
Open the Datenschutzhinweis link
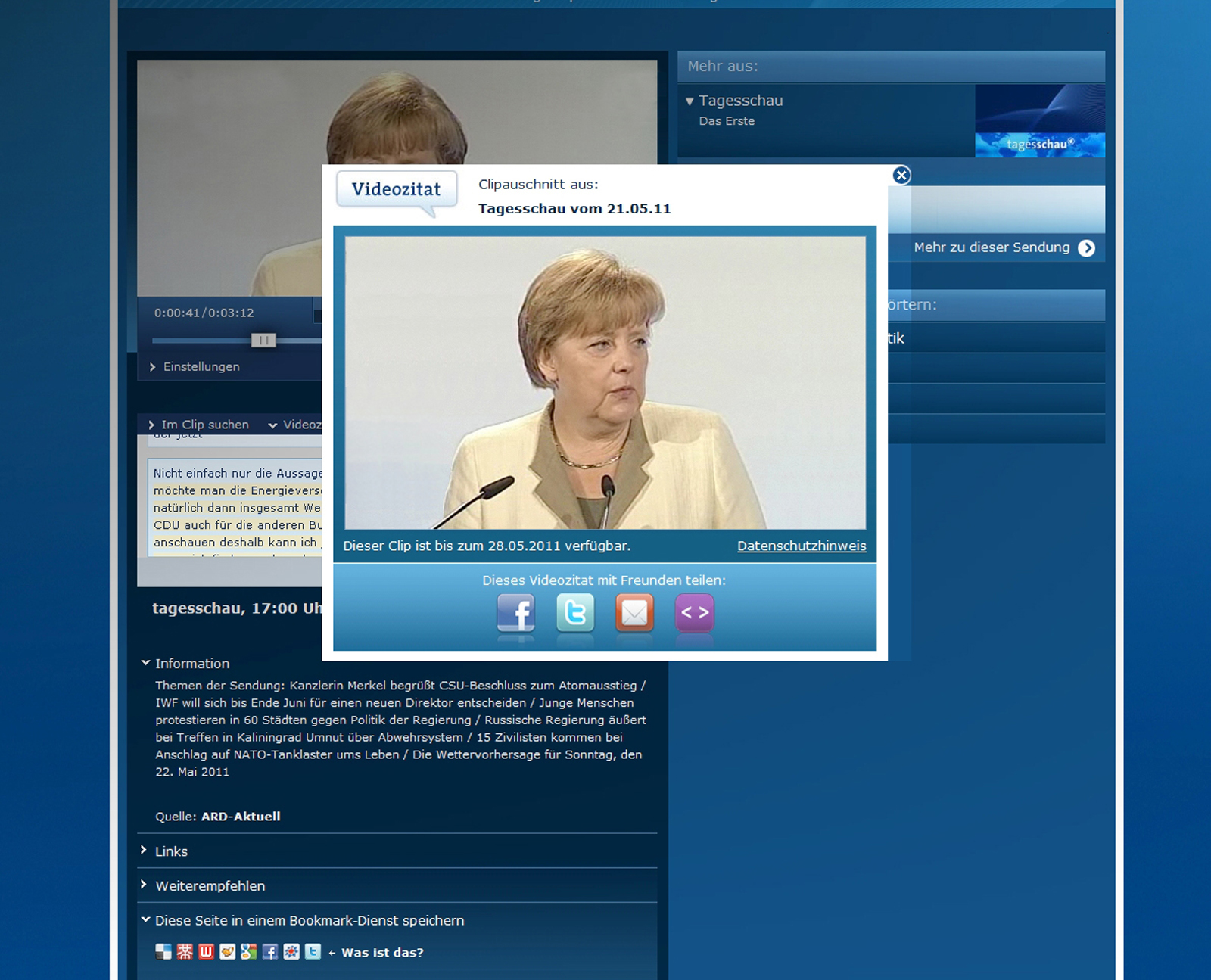pos(802,546)
